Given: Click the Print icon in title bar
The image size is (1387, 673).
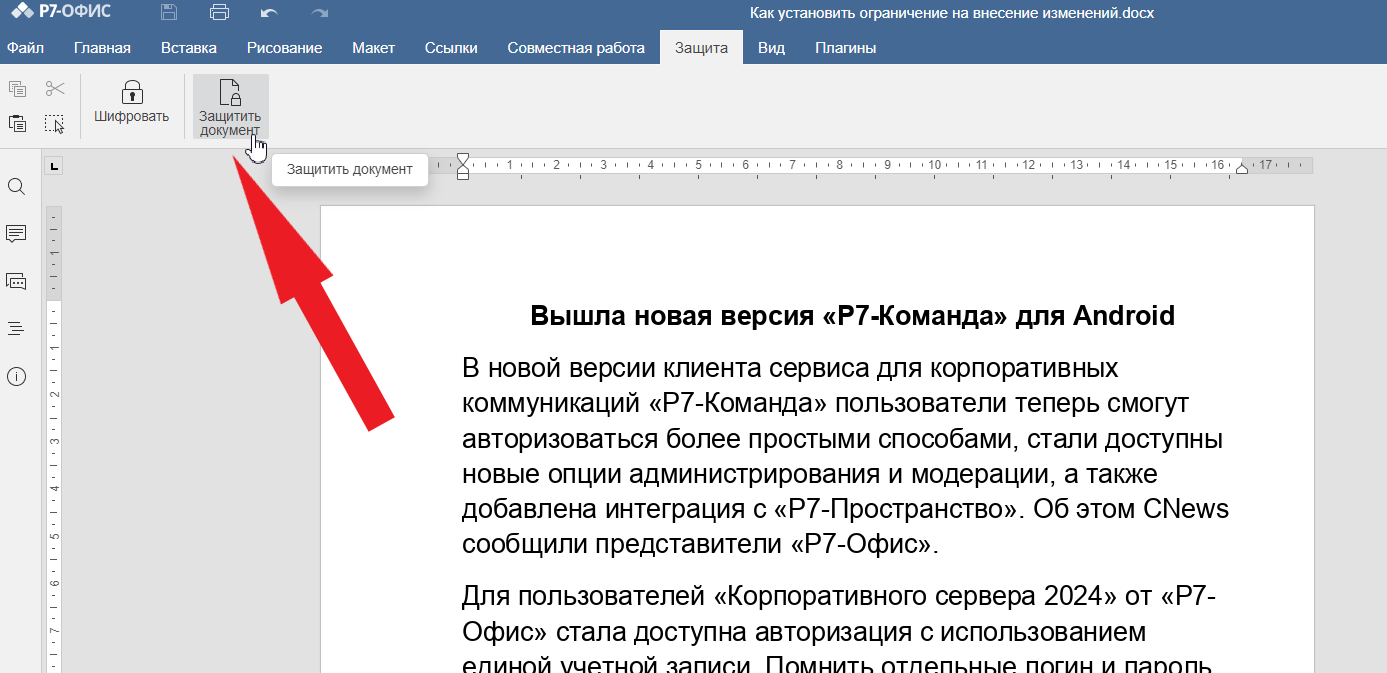Looking at the screenshot, I should point(220,13).
